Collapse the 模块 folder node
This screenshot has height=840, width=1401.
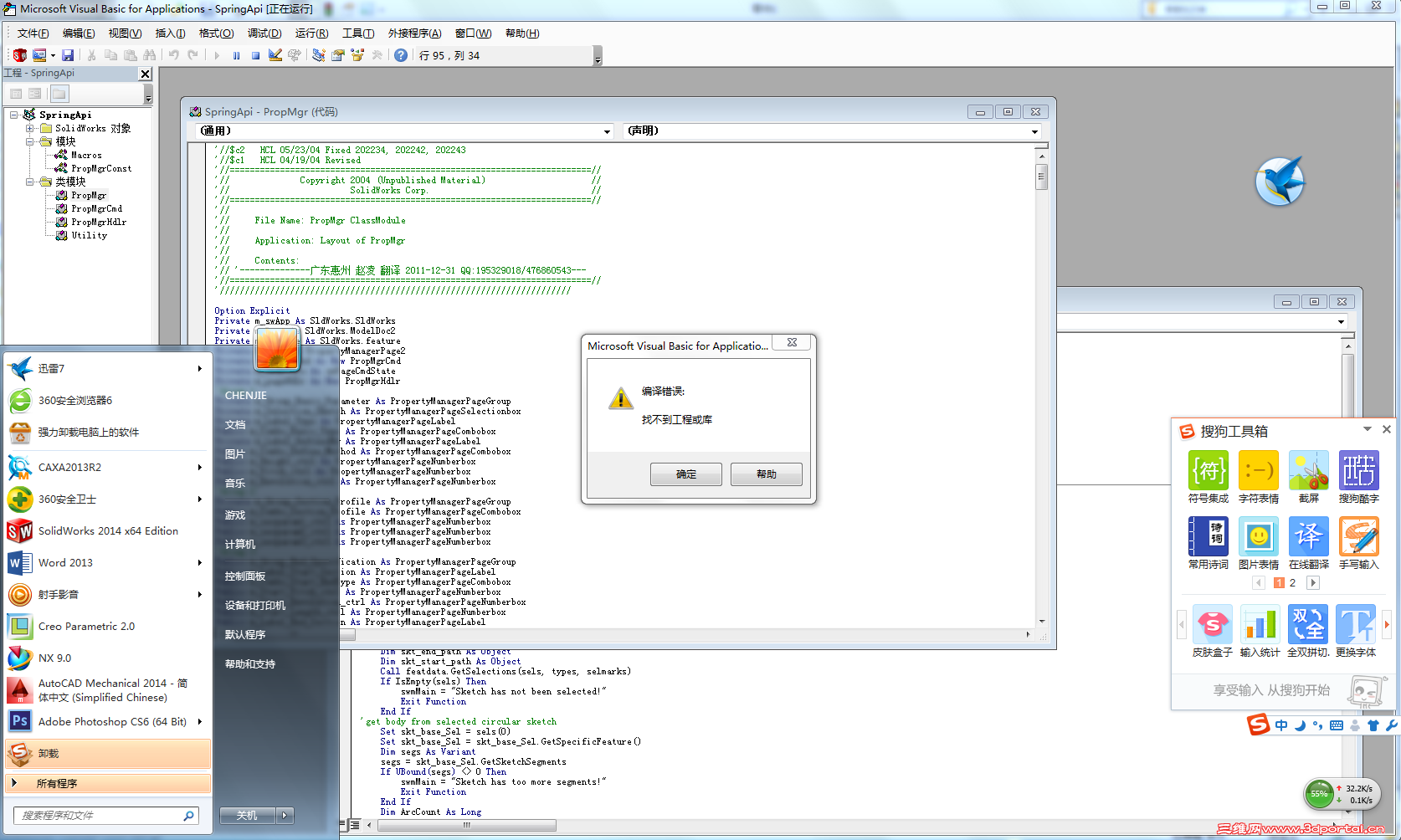coord(29,141)
